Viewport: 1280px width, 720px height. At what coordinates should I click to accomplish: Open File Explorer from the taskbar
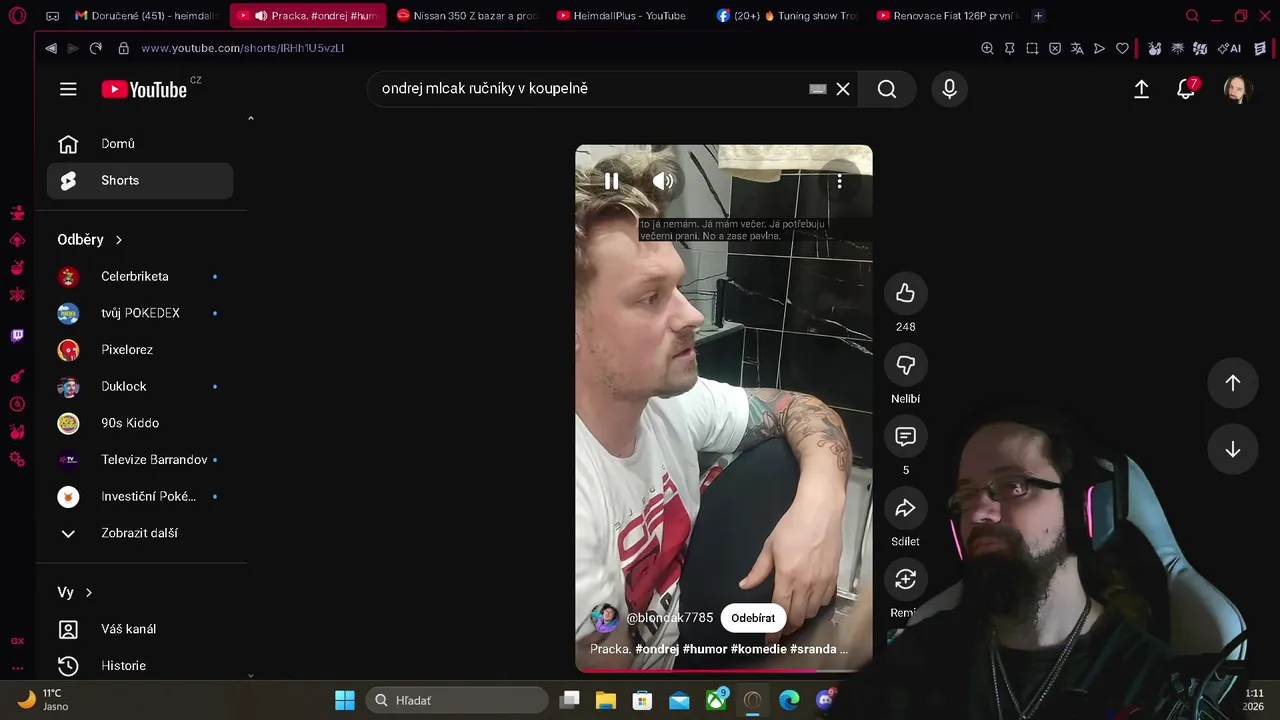[606, 700]
